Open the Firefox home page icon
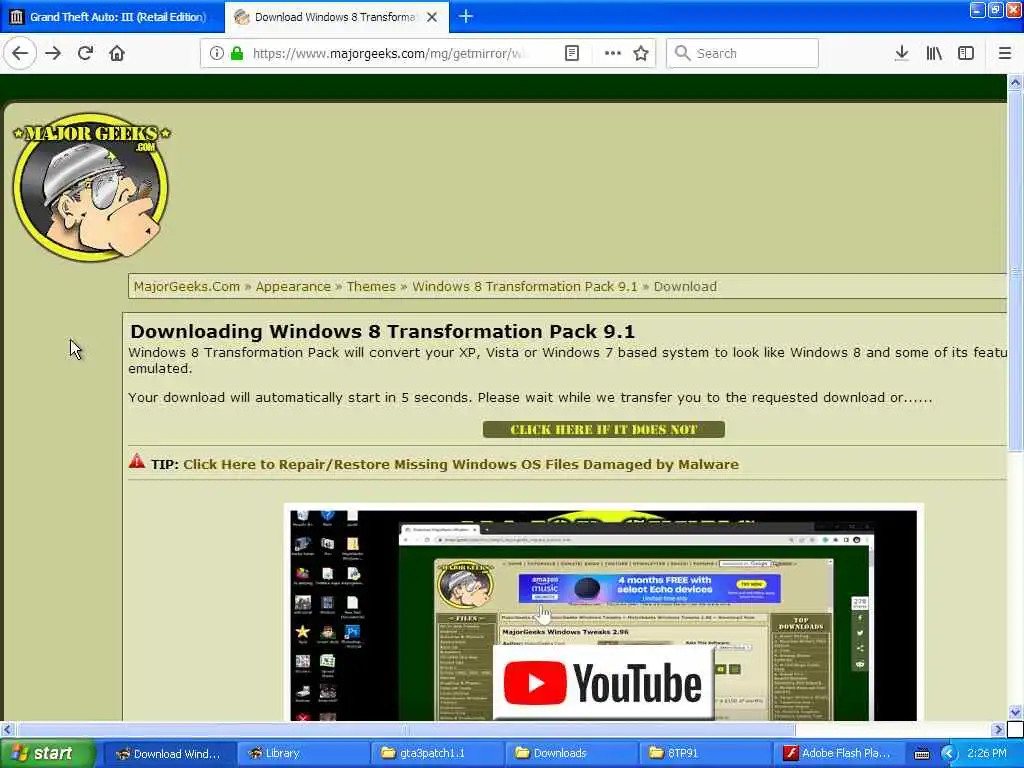Image resolution: width=1024 pixels, height=768 pixels. pyautogui.click(x=117, y=53)
